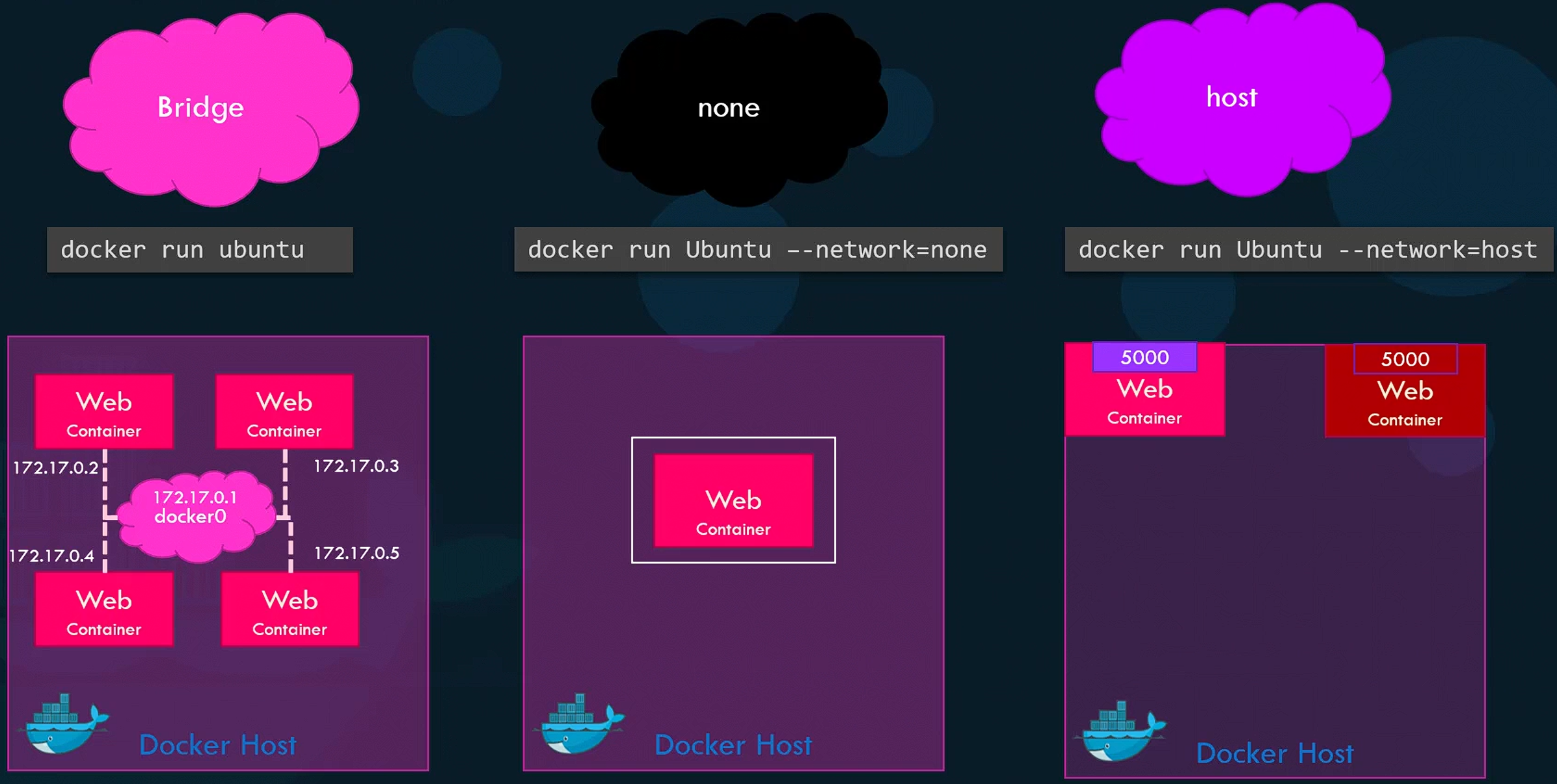Click the Web Container with IP 172.17.0.4
Viewport: 1557px width, 784px height.
pos(104,610)
